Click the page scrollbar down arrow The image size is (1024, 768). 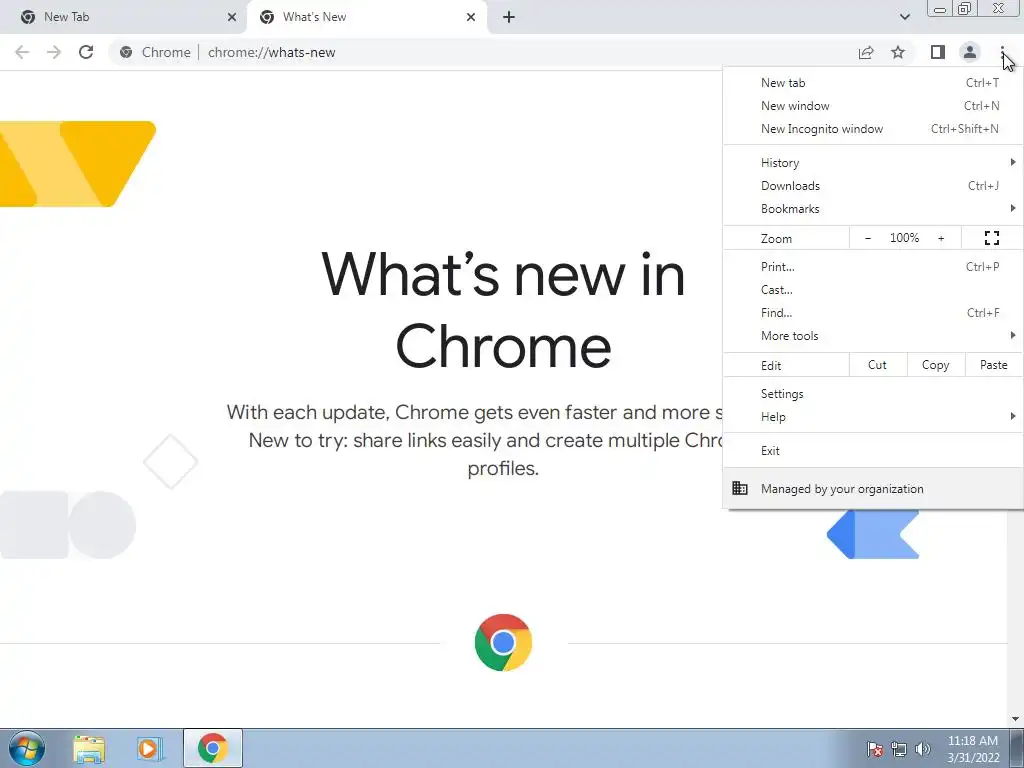pos(1016,720)
